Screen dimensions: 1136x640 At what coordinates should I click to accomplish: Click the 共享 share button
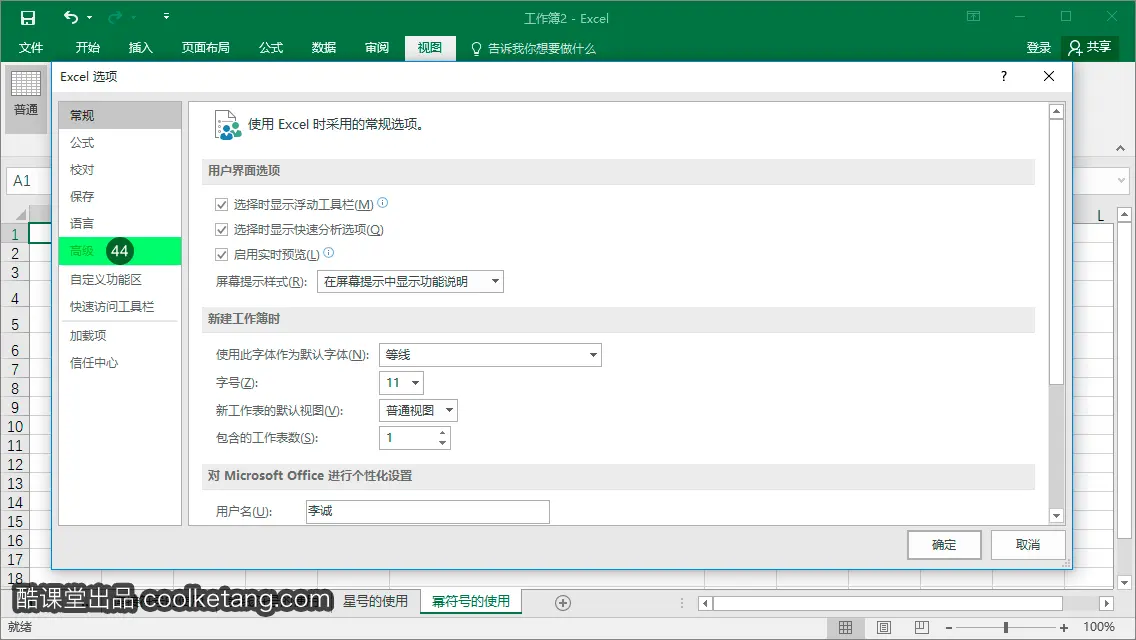pyautogui.click(x=1090, y=48)
